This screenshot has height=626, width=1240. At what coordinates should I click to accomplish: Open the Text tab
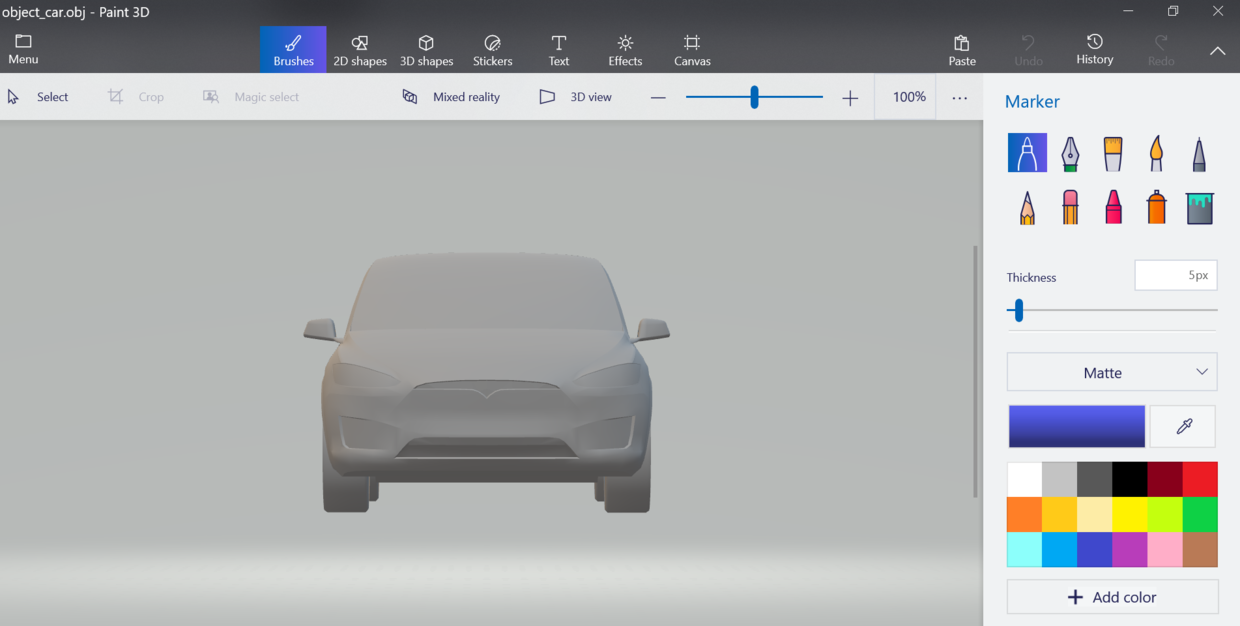coord(559,49)
